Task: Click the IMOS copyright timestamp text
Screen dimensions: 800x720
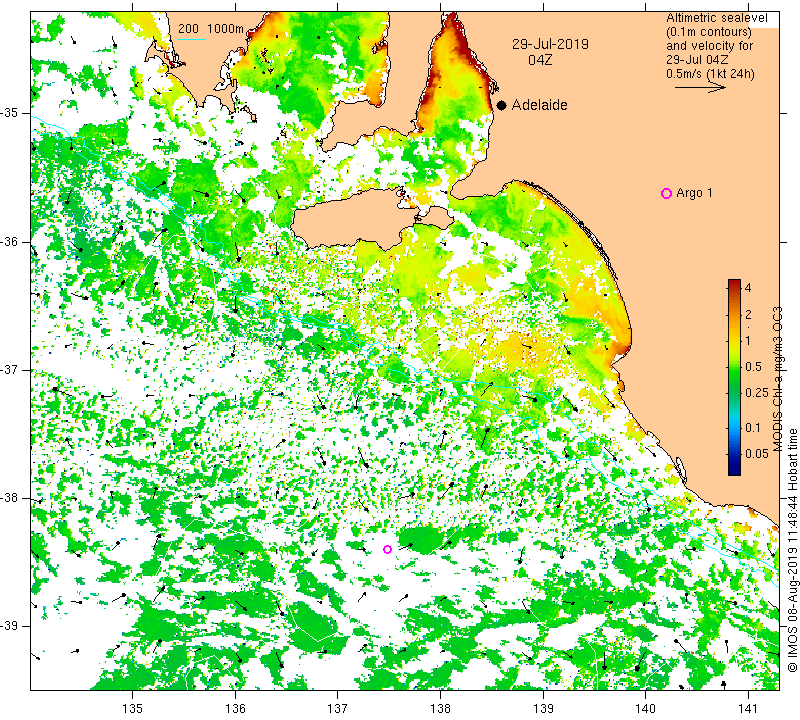Action: (792, 550)
